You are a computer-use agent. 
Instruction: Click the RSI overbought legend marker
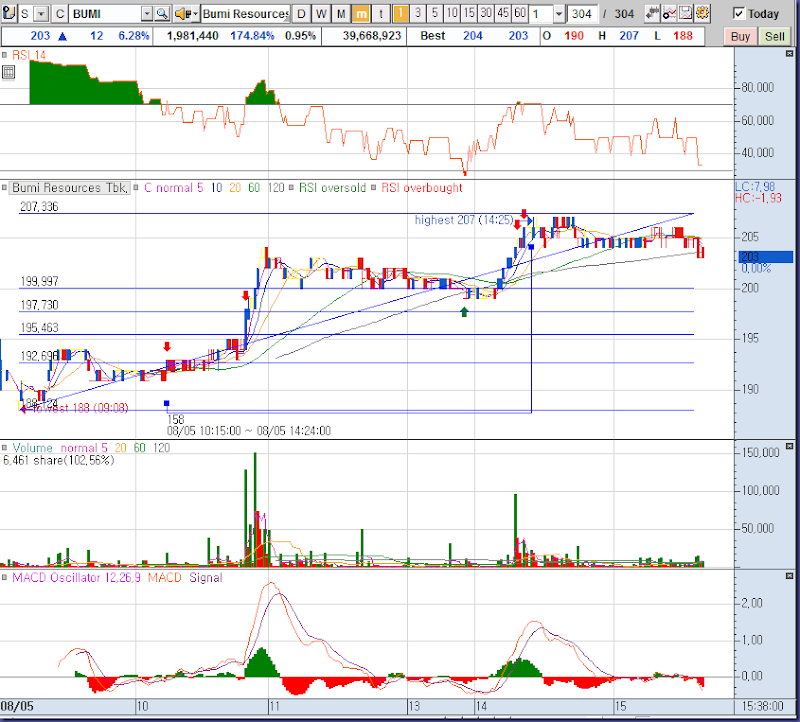[x=373, y=188]
